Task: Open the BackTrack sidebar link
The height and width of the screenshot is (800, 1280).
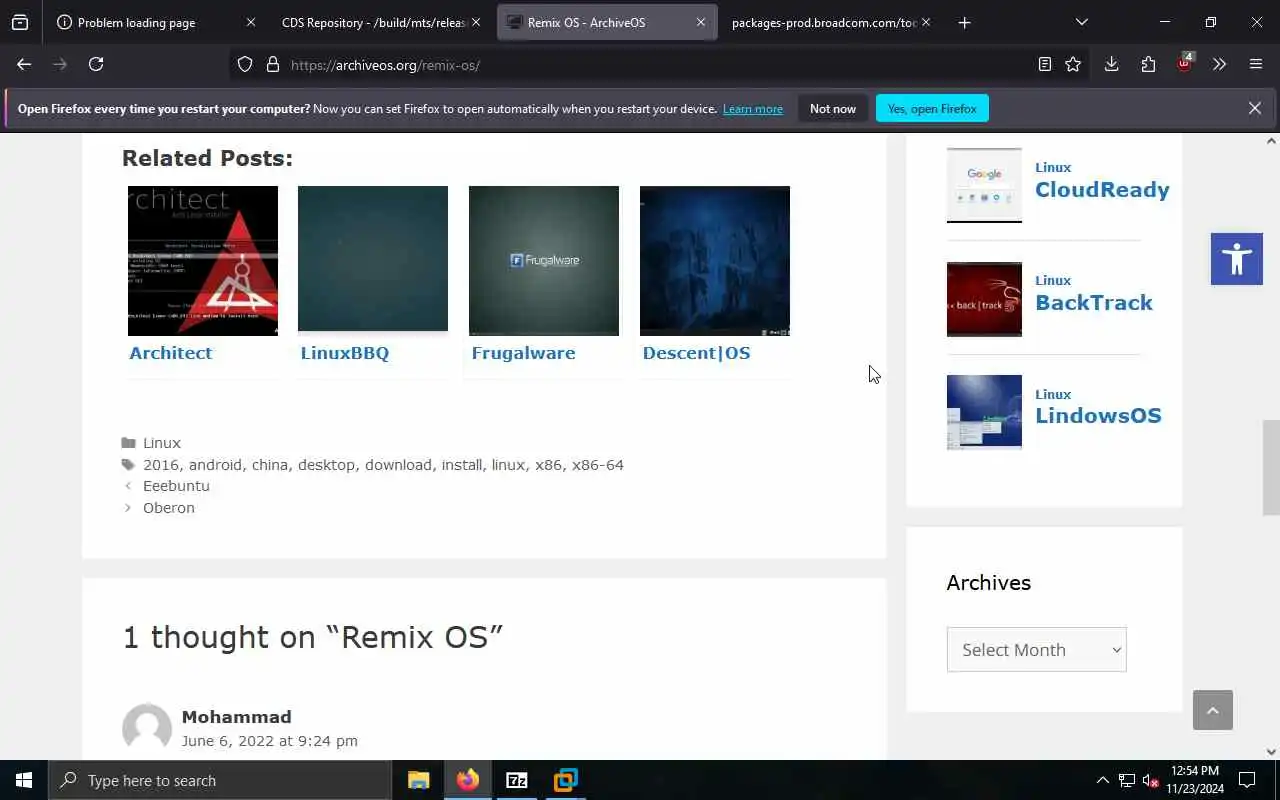Action: [1094, 303]
